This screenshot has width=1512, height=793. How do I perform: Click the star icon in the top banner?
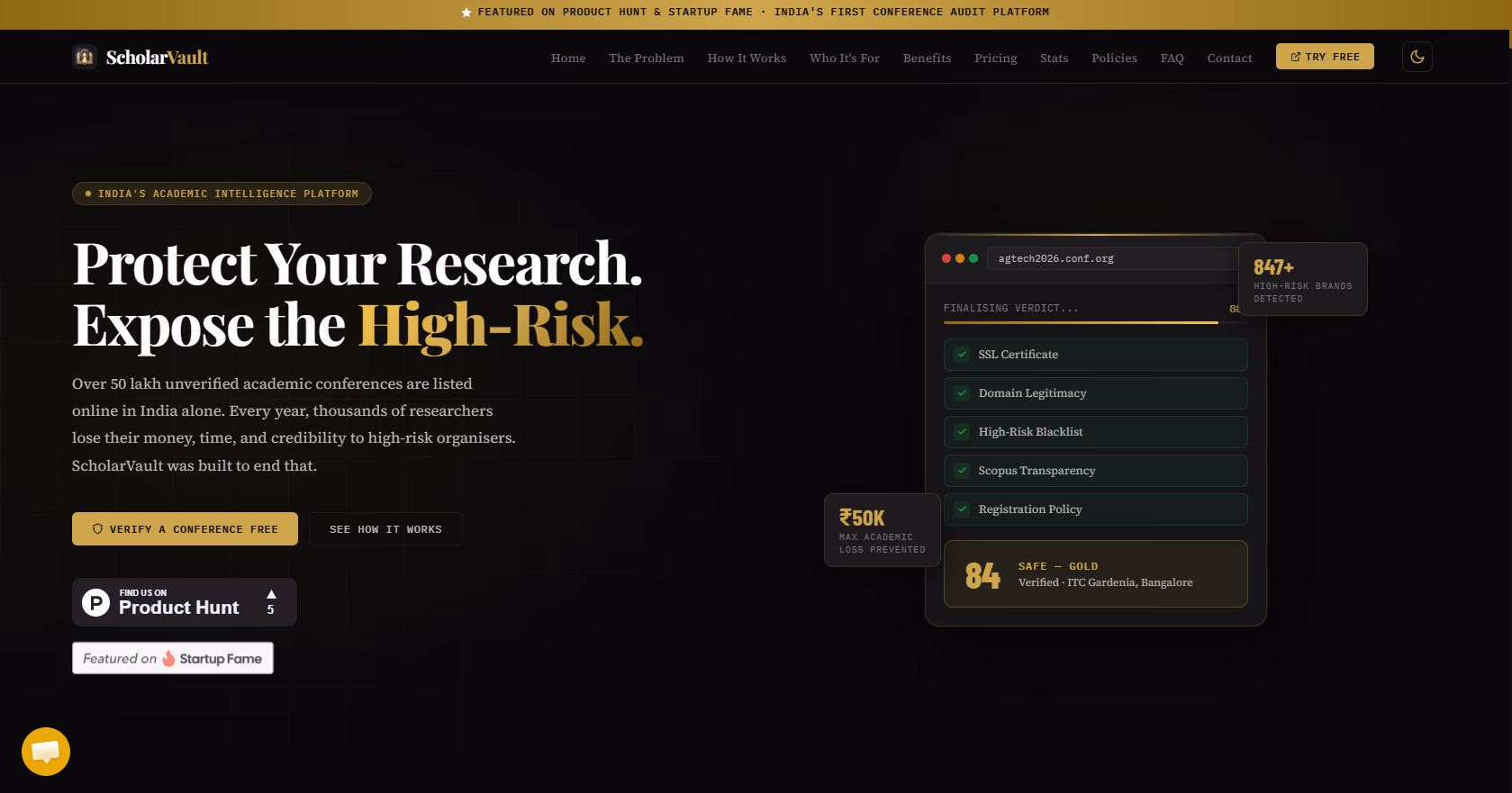point(466,13)
